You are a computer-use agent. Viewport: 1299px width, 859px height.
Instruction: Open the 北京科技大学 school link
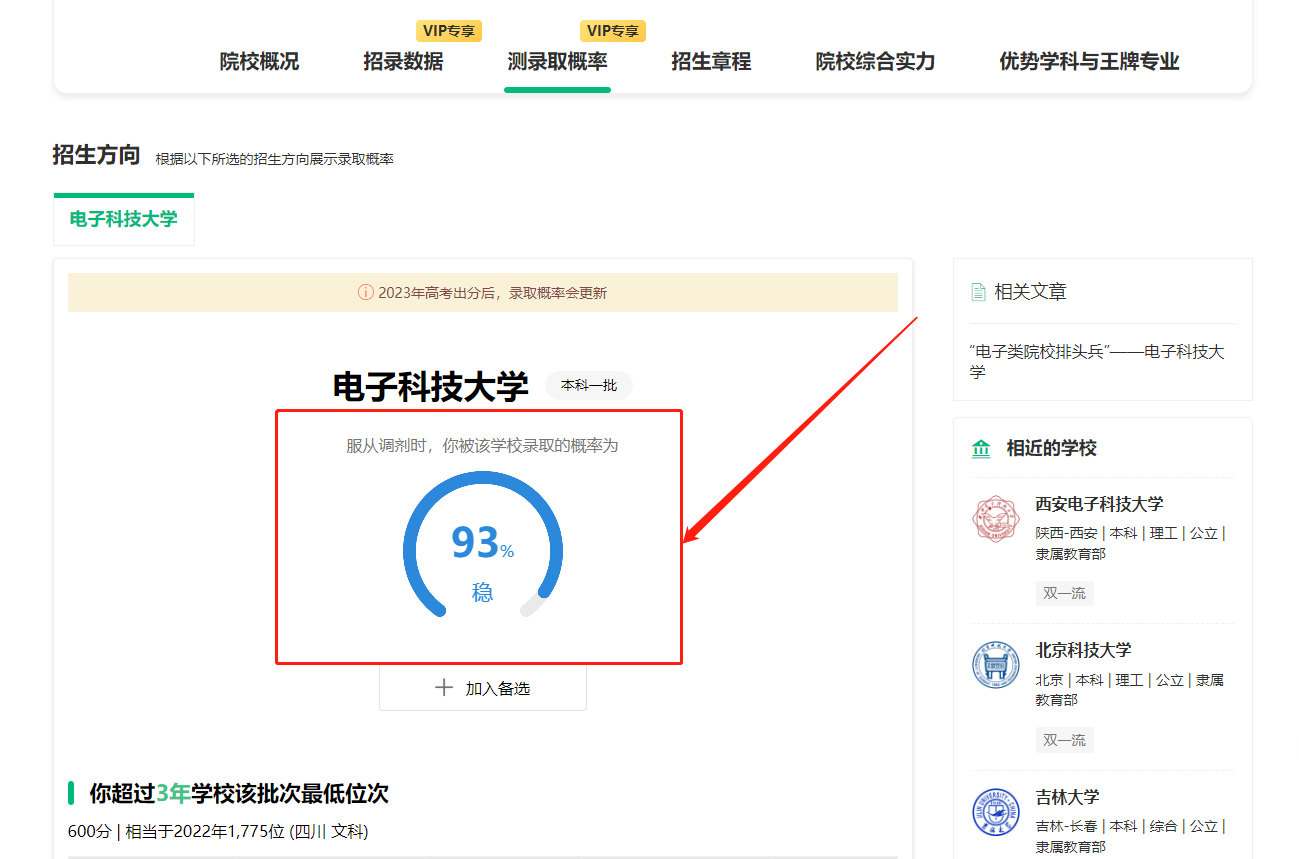pyautogui.click(x=1083, y=650)
